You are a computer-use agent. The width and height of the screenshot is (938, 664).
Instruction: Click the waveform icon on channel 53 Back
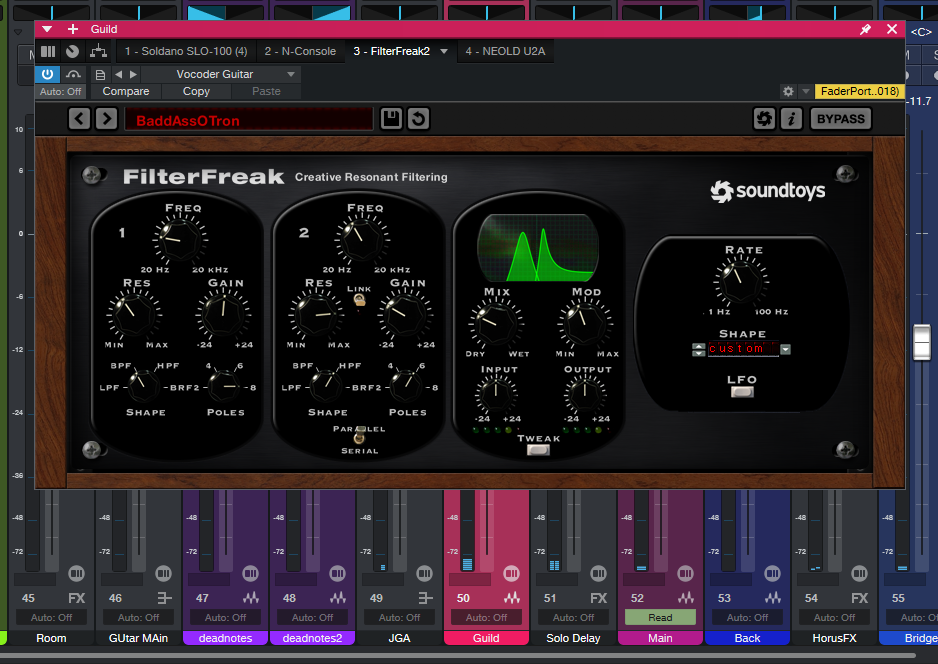[773, 598]
